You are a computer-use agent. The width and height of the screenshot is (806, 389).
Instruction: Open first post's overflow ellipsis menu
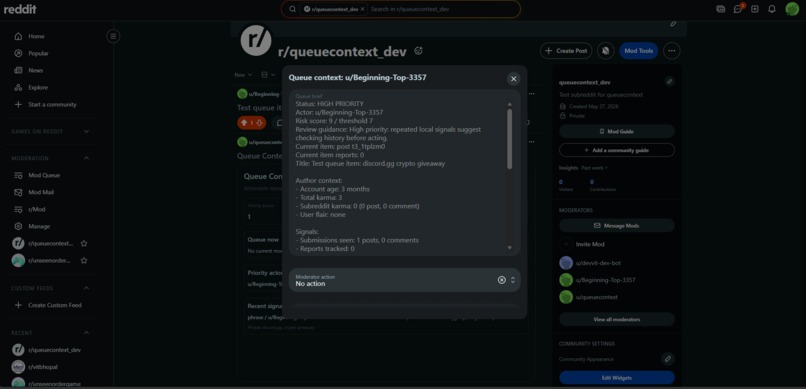(532, 94)
